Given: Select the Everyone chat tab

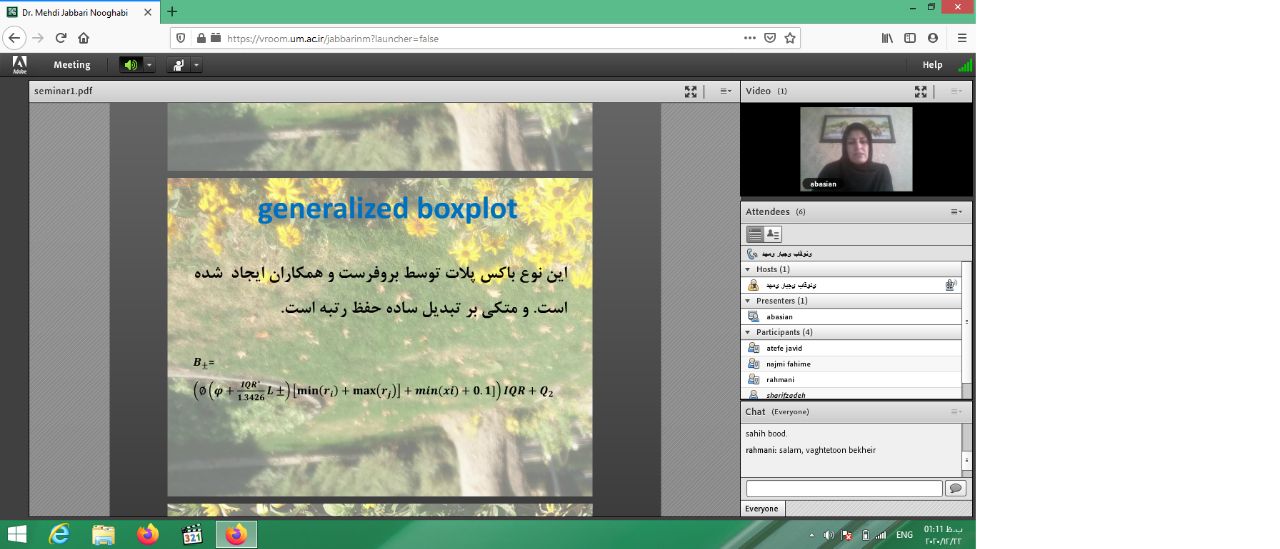Looking at the screenshot, I should (762, 509).
